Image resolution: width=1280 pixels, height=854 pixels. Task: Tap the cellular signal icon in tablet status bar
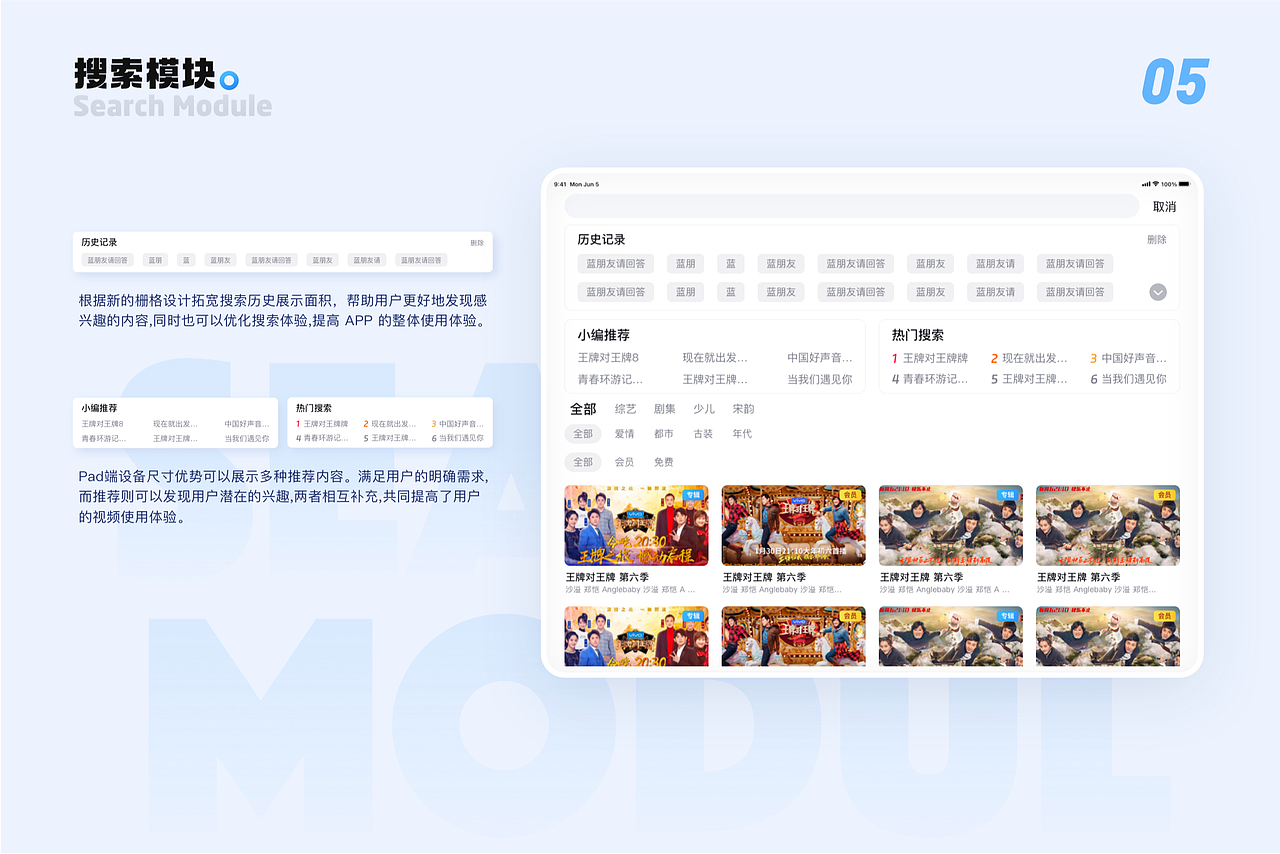click(1146, 184)
